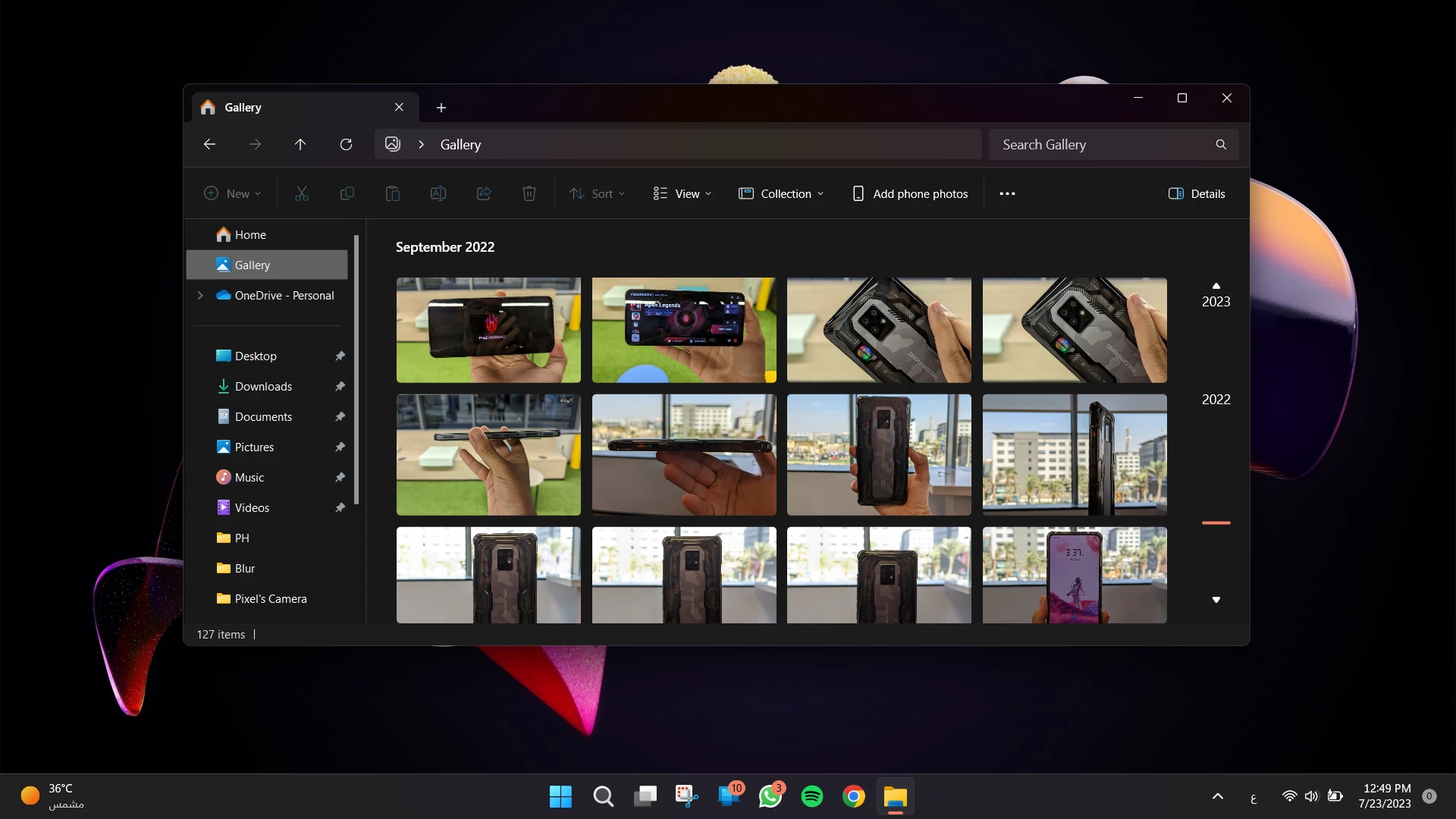This screenshot has height=819, width=1456.
Task: Click the Cut scissors icon in toolbar
Action: [302, 194]
